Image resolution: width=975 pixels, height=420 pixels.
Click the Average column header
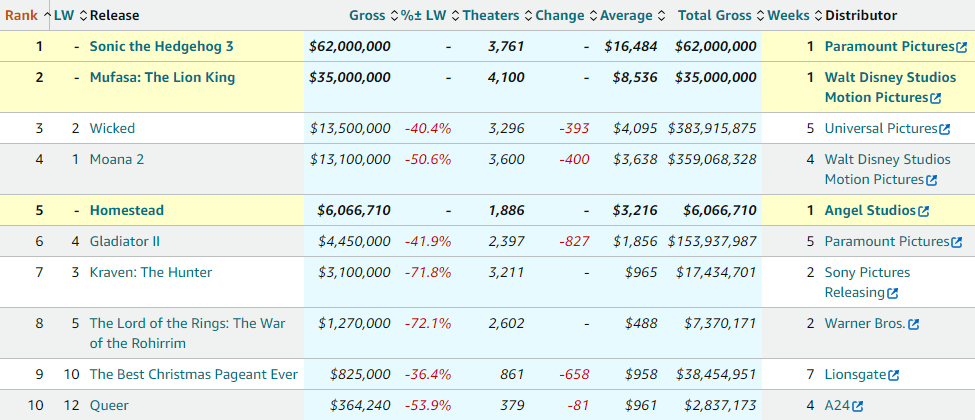pyautogui.click(x=625, y=15)
